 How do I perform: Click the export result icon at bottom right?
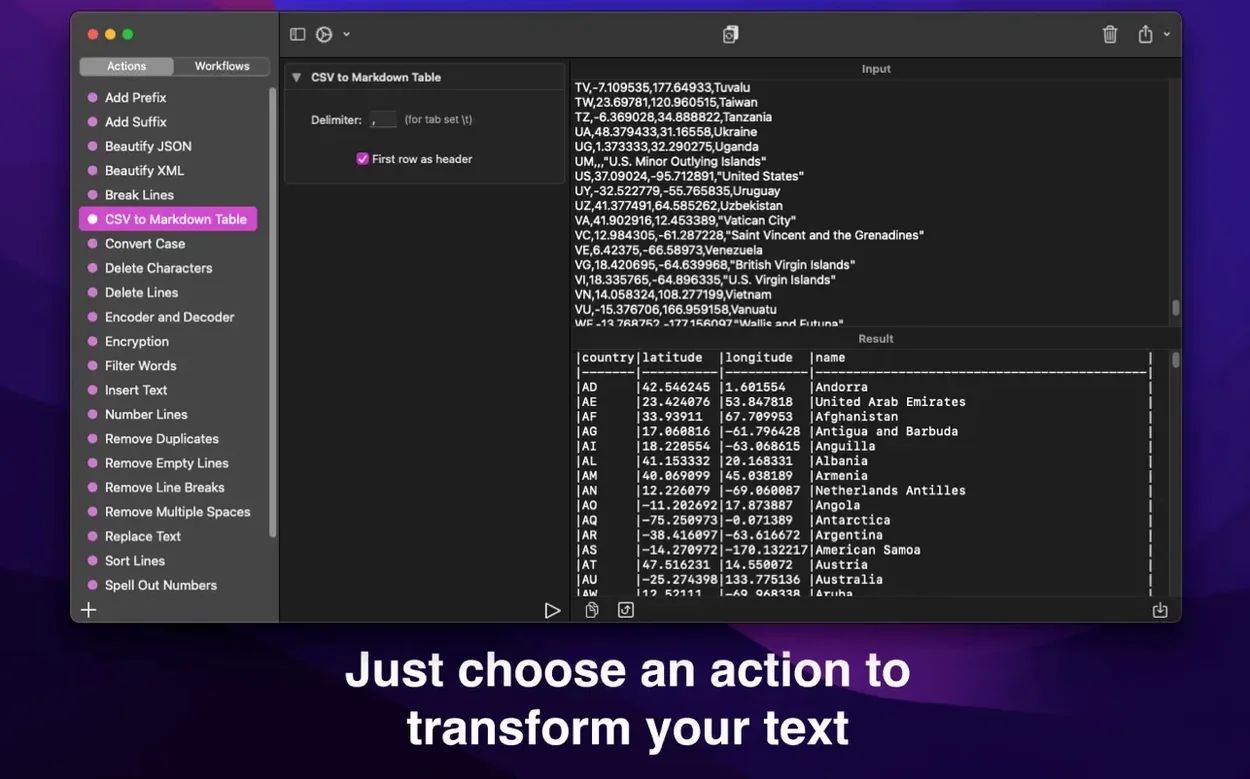coord(1160,610)
